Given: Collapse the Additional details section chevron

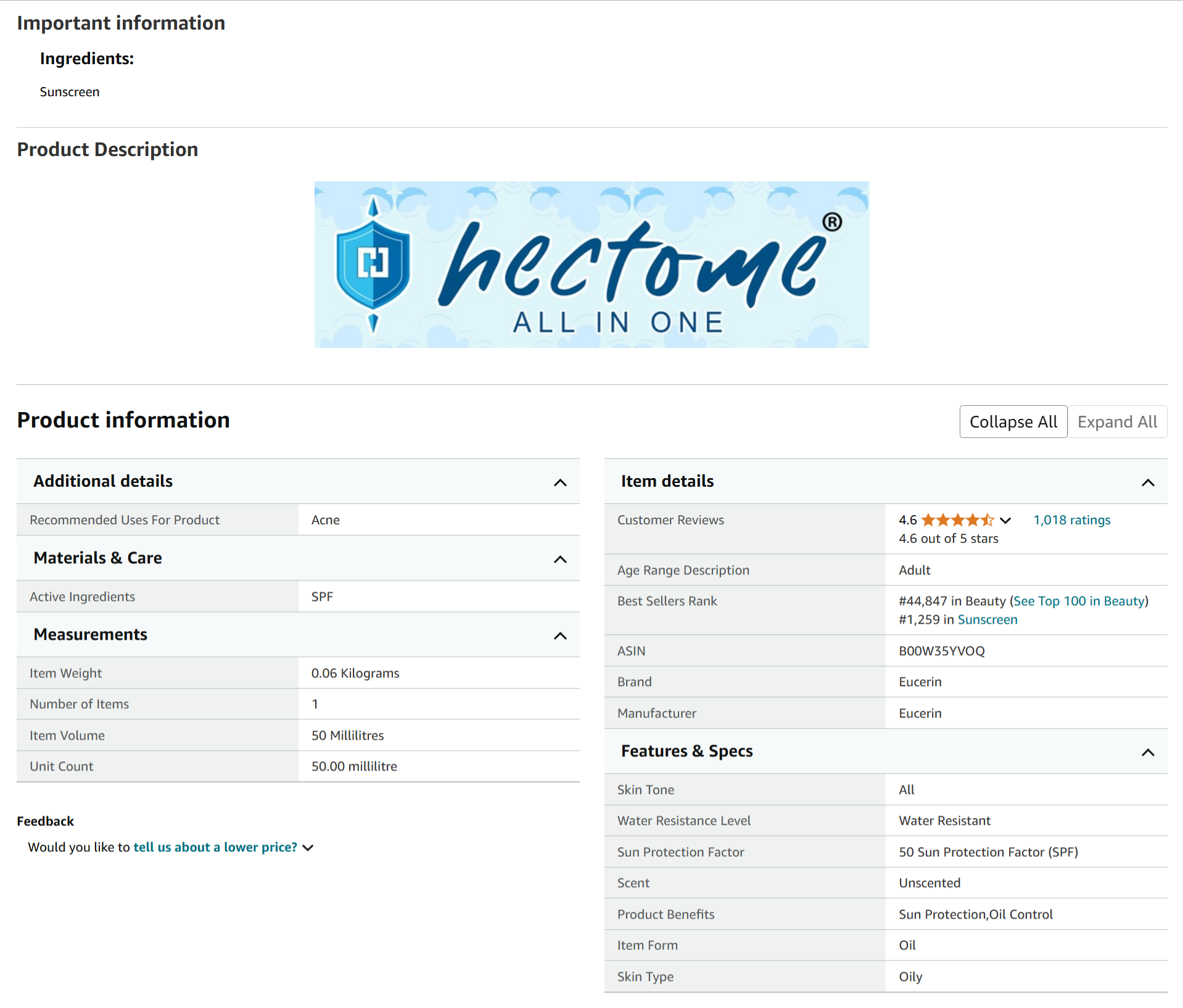Looking at the screenshot, I should tap(559, 482).
